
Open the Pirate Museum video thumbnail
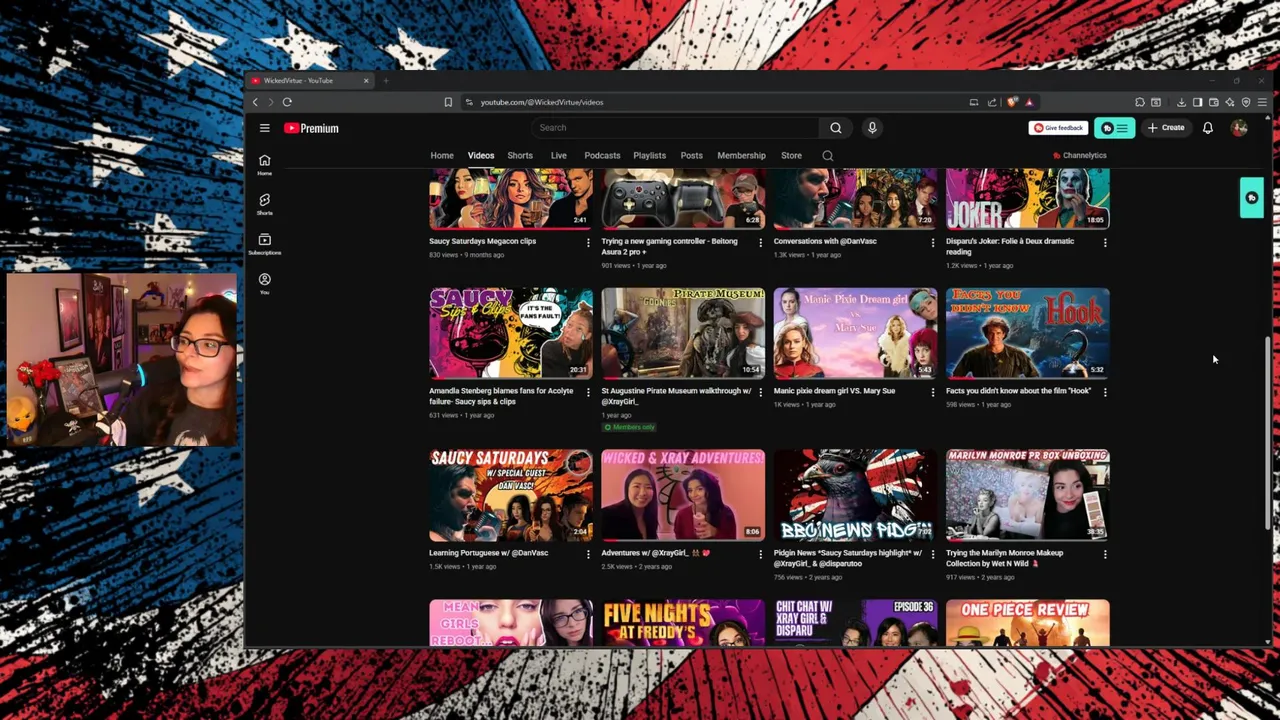tap(683, 333)
